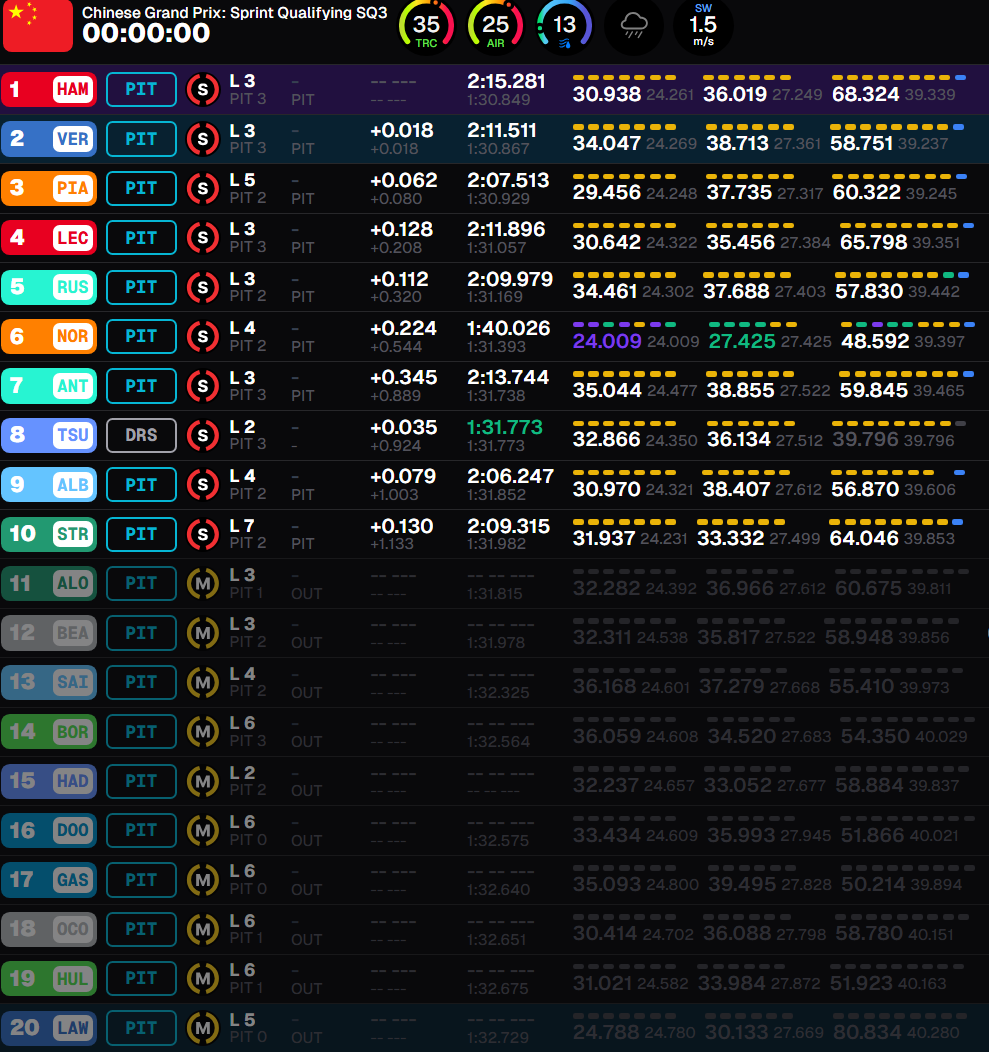Click HAM's last lap time 2:15.281

(x=506, y=81)
